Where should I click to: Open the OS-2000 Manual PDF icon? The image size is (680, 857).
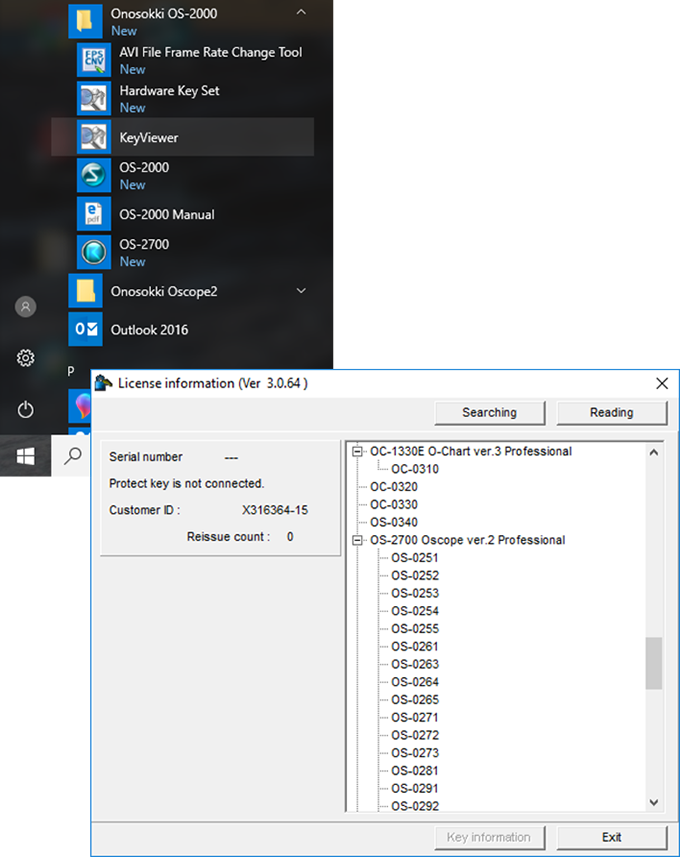[94, 214]
